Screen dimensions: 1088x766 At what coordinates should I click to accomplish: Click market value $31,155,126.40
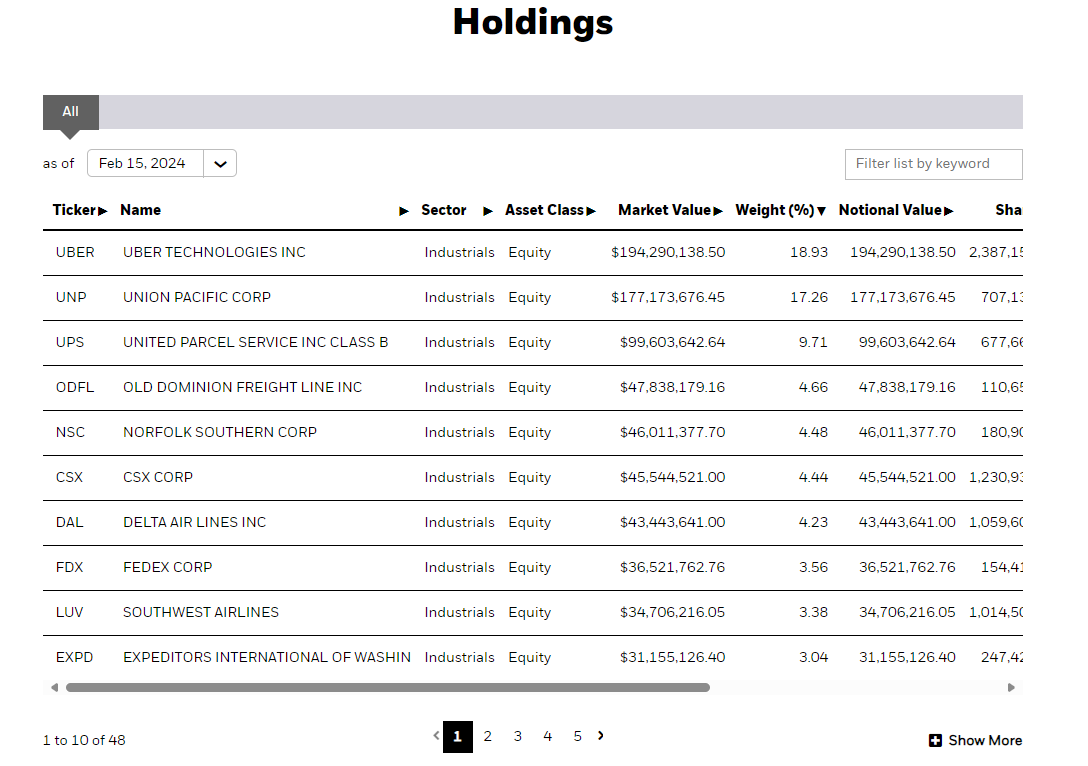pos(672,658)
